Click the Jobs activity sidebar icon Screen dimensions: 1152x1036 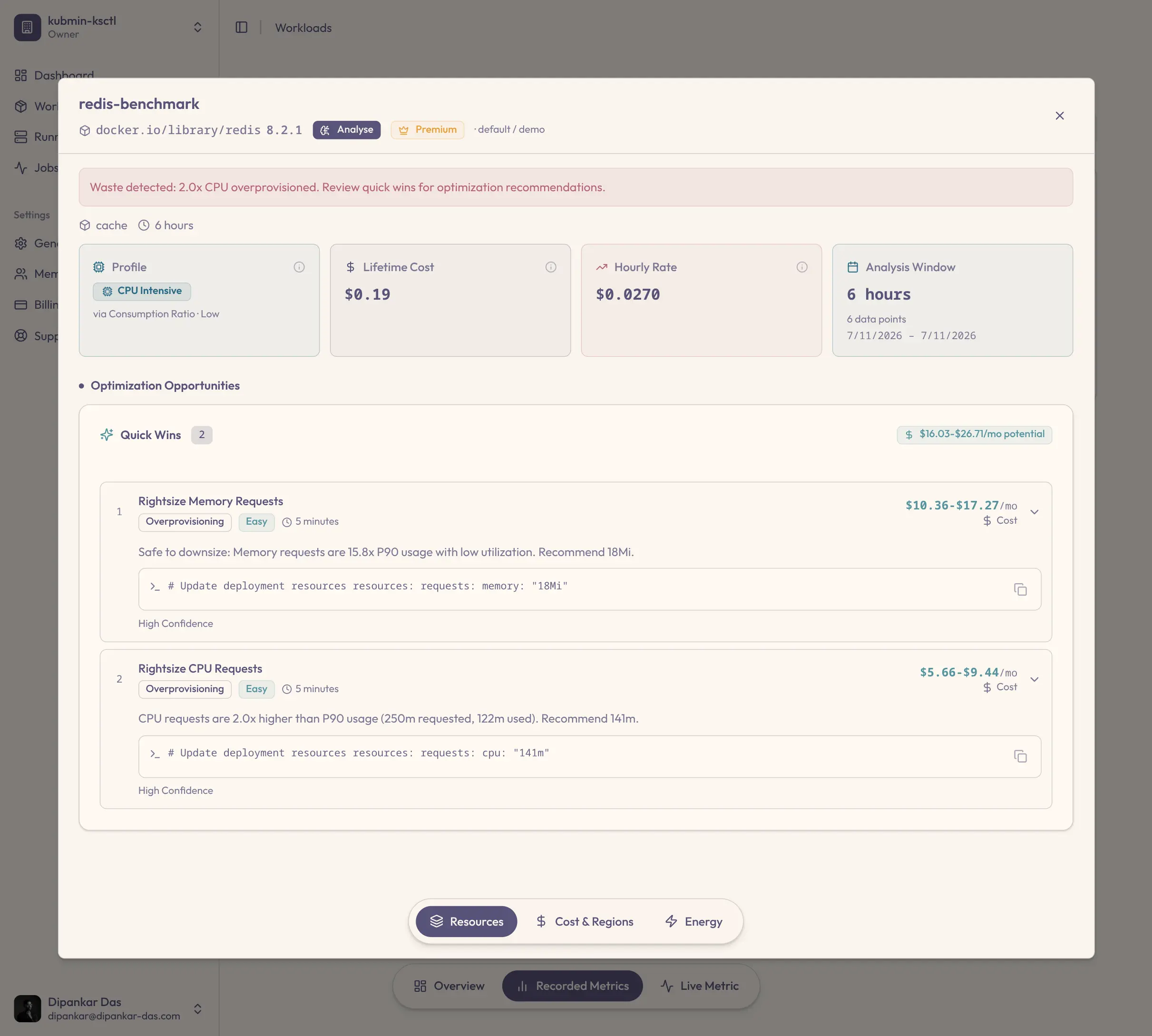[21, 168]
